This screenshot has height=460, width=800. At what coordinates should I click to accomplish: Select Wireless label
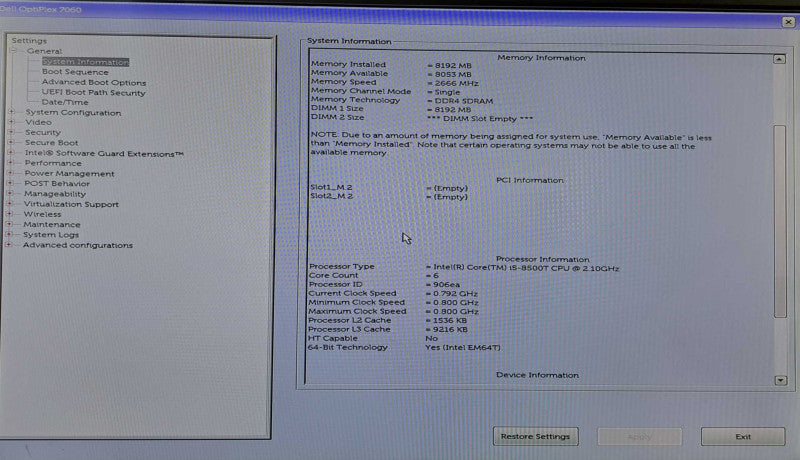tap(42, 214)
